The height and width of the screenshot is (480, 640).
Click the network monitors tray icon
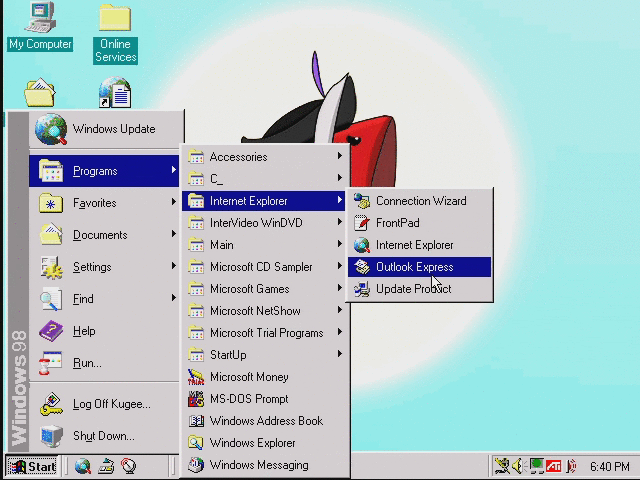536,466
